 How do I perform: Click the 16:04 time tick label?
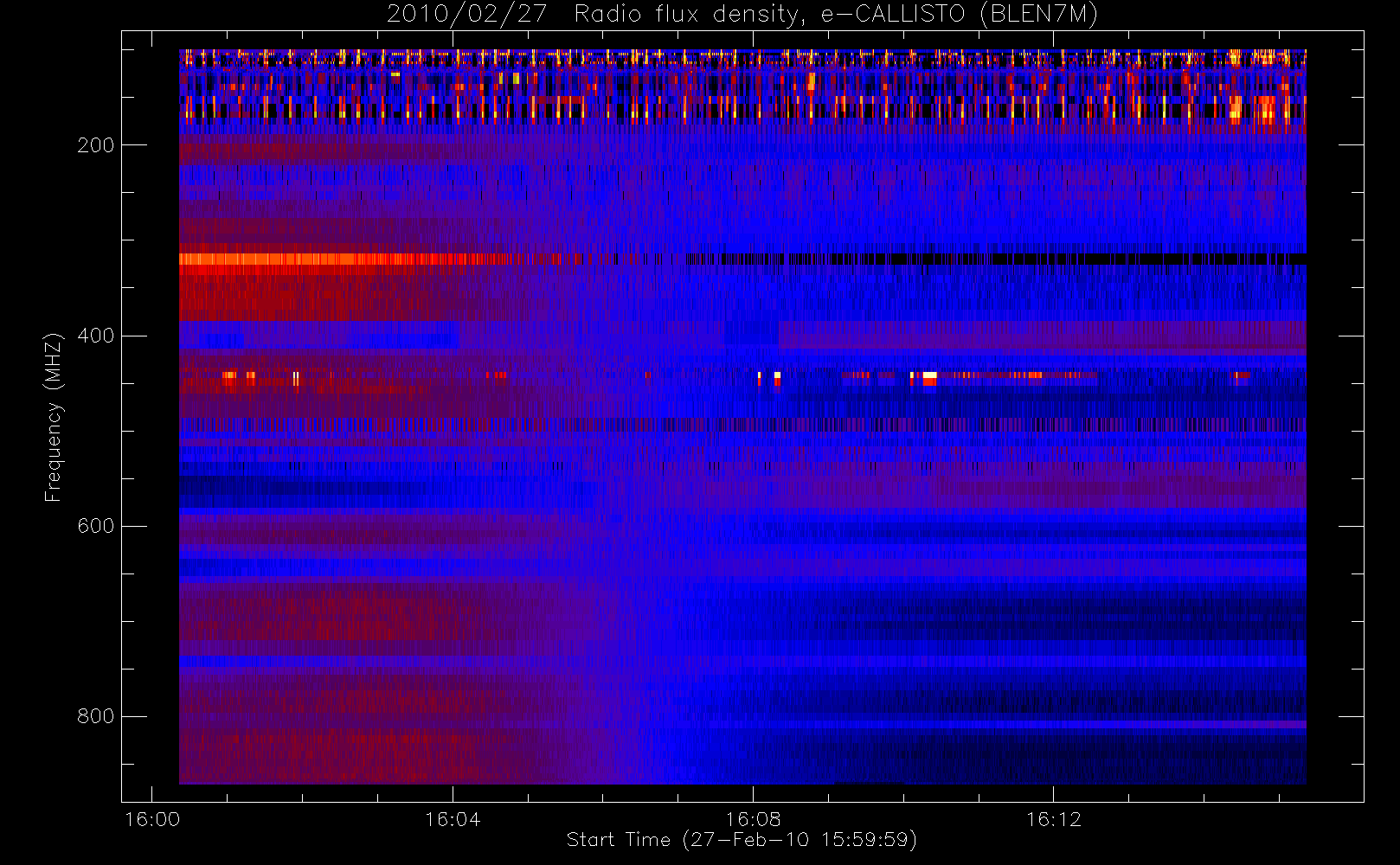(x=453, y=819)
